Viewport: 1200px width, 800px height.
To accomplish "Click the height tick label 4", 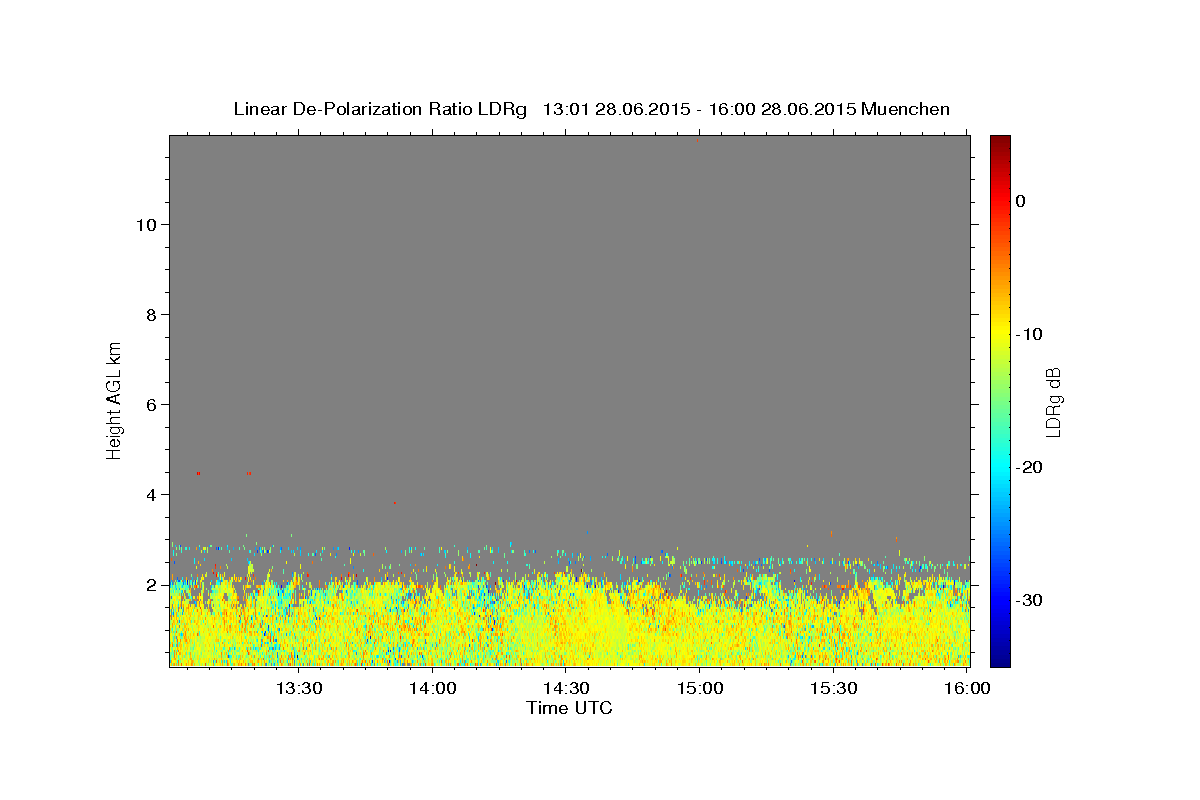I will pos(152,495).
